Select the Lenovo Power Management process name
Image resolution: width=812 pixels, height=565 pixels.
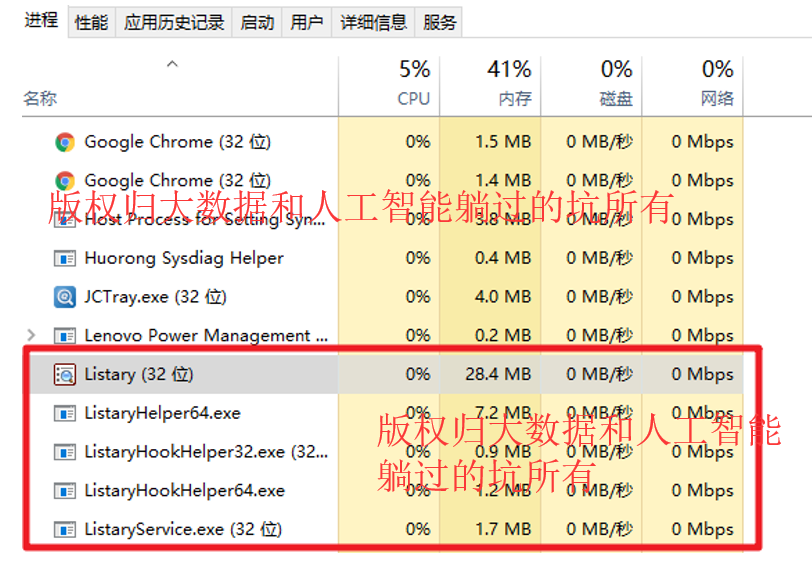pos(206,336)
